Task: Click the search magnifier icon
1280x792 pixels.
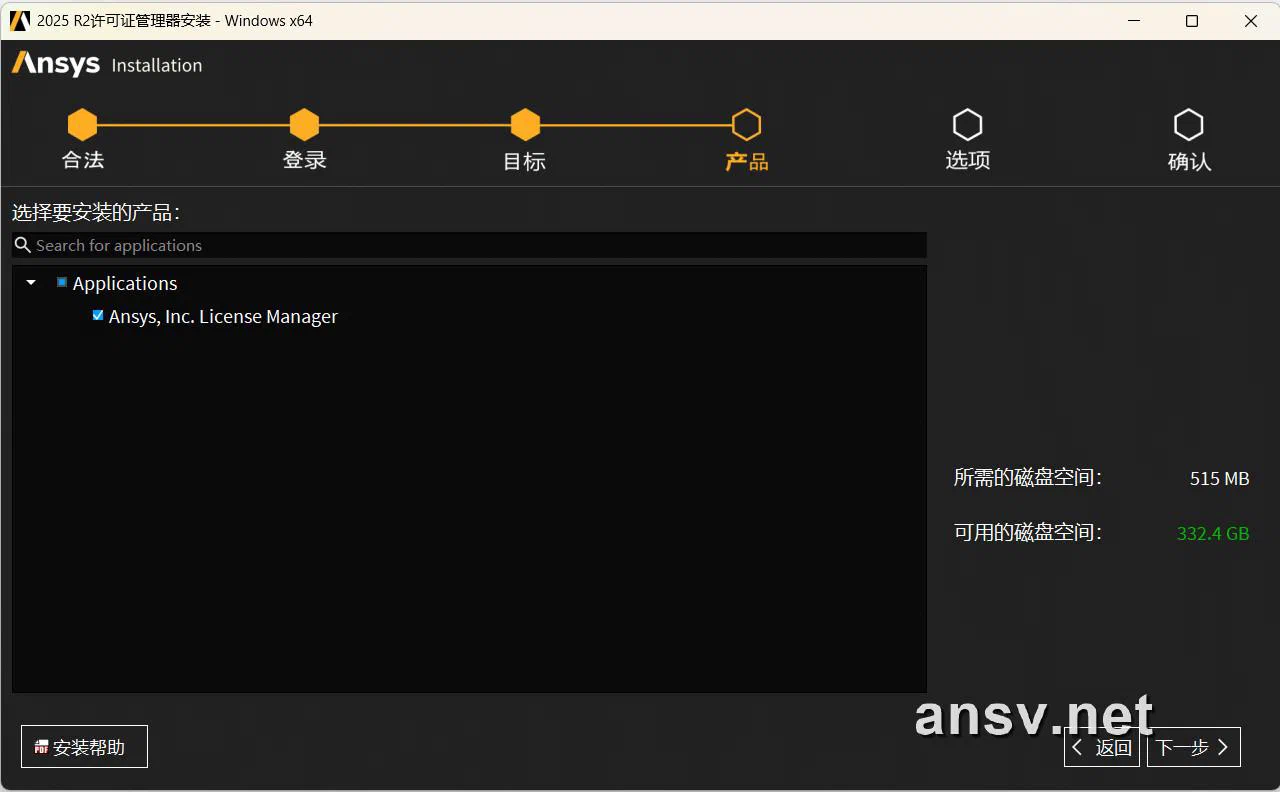Action: point(23,245)
